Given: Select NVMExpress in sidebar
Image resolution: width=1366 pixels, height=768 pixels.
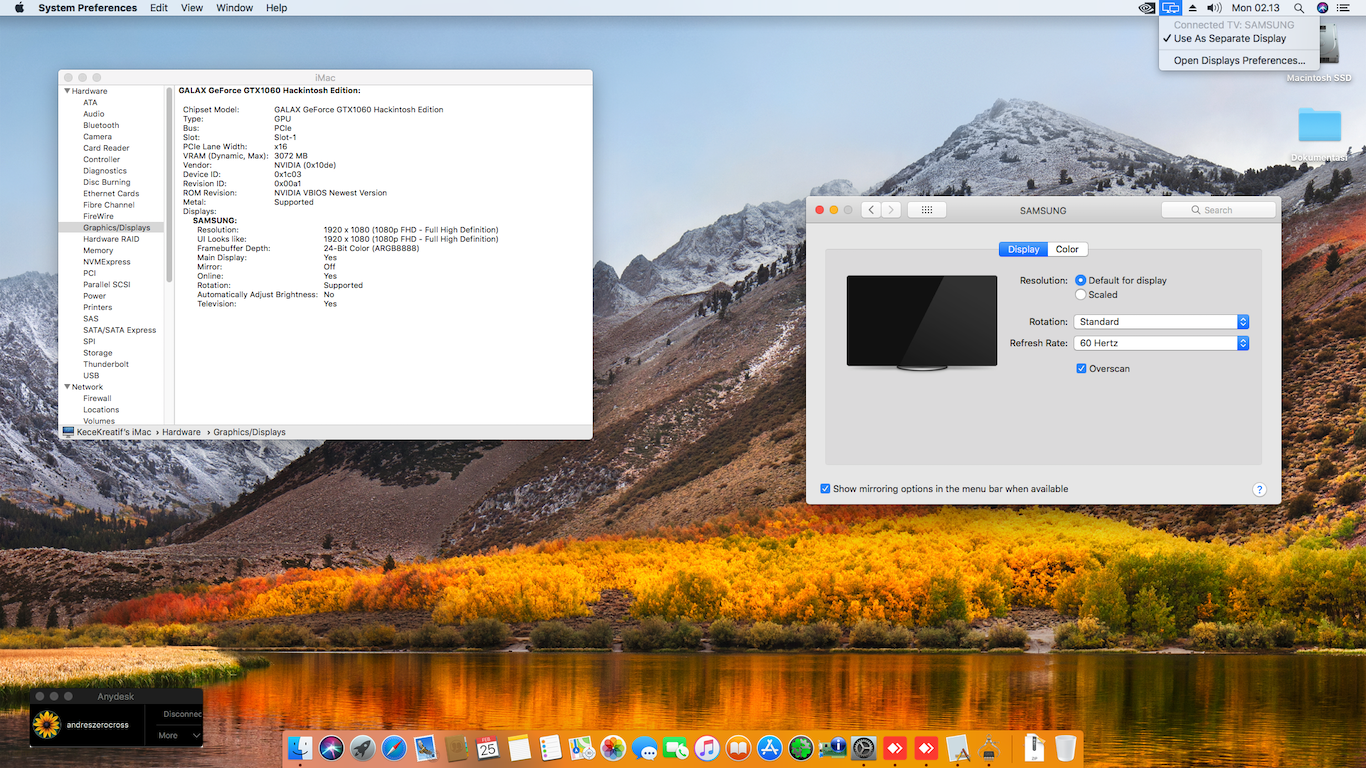Looking at the screenshot, I should coord(107,262).
